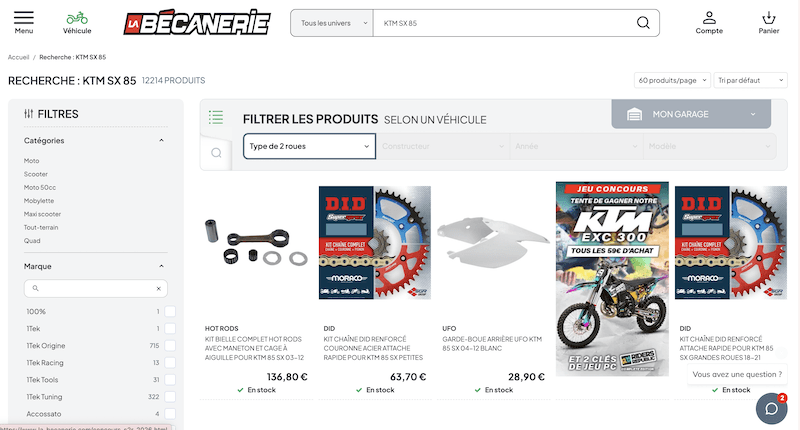Open the Type de 2 roues dropdown

[309, 146]
